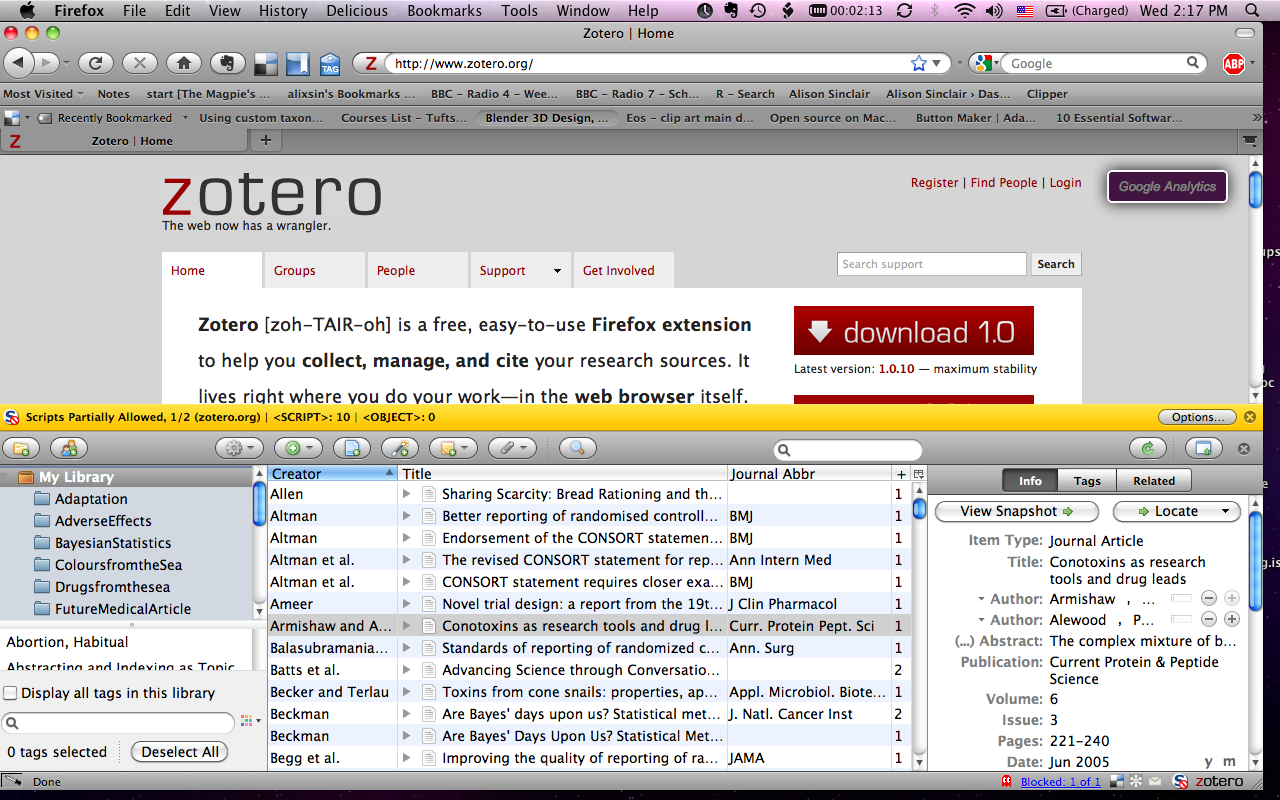Bookmark page with the star icon
Screen dimensions: 1280x800
pos(919,63)
